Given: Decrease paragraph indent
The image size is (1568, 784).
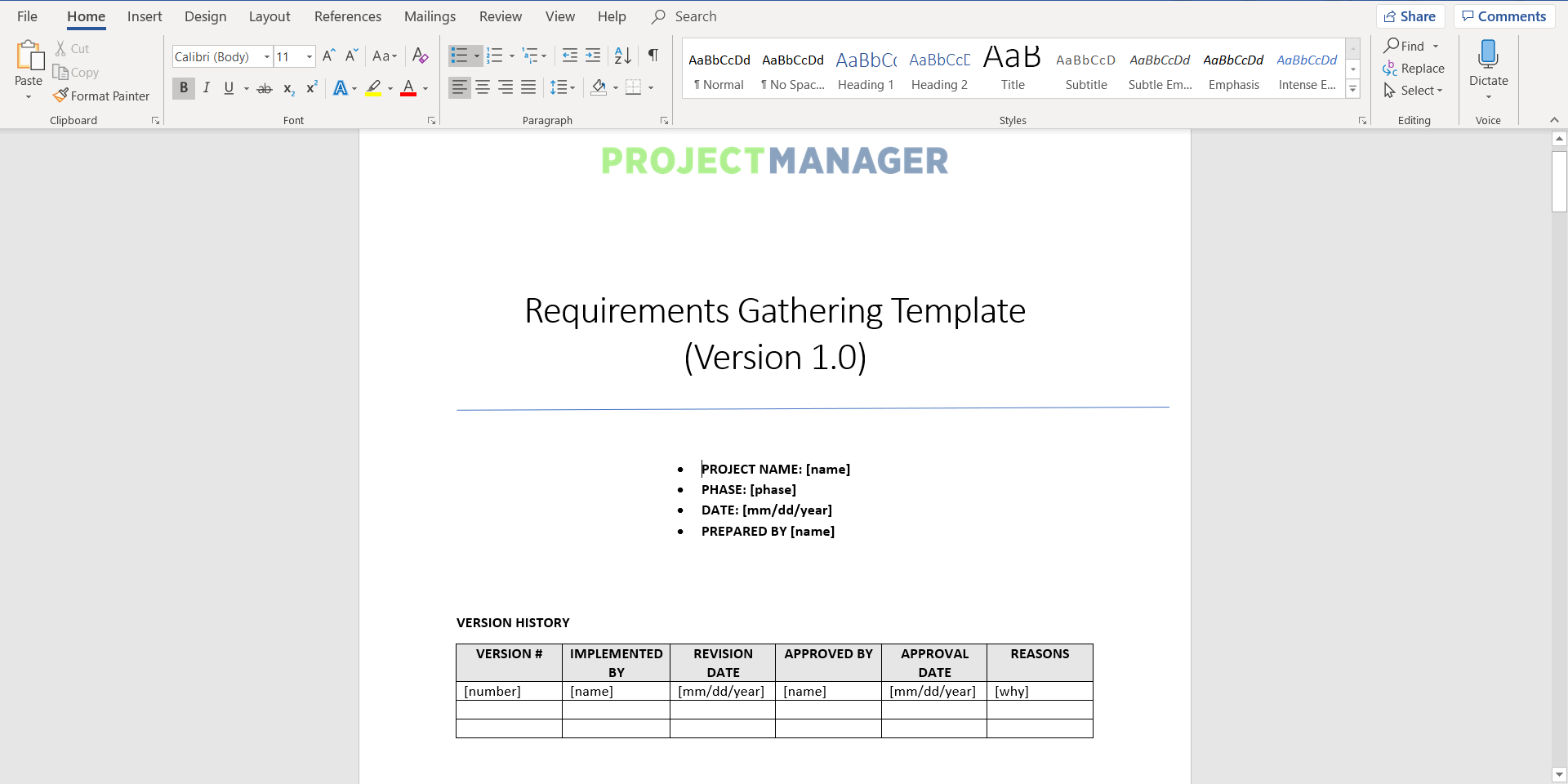Looking at the screenshot, I should [x=570, y=56].
